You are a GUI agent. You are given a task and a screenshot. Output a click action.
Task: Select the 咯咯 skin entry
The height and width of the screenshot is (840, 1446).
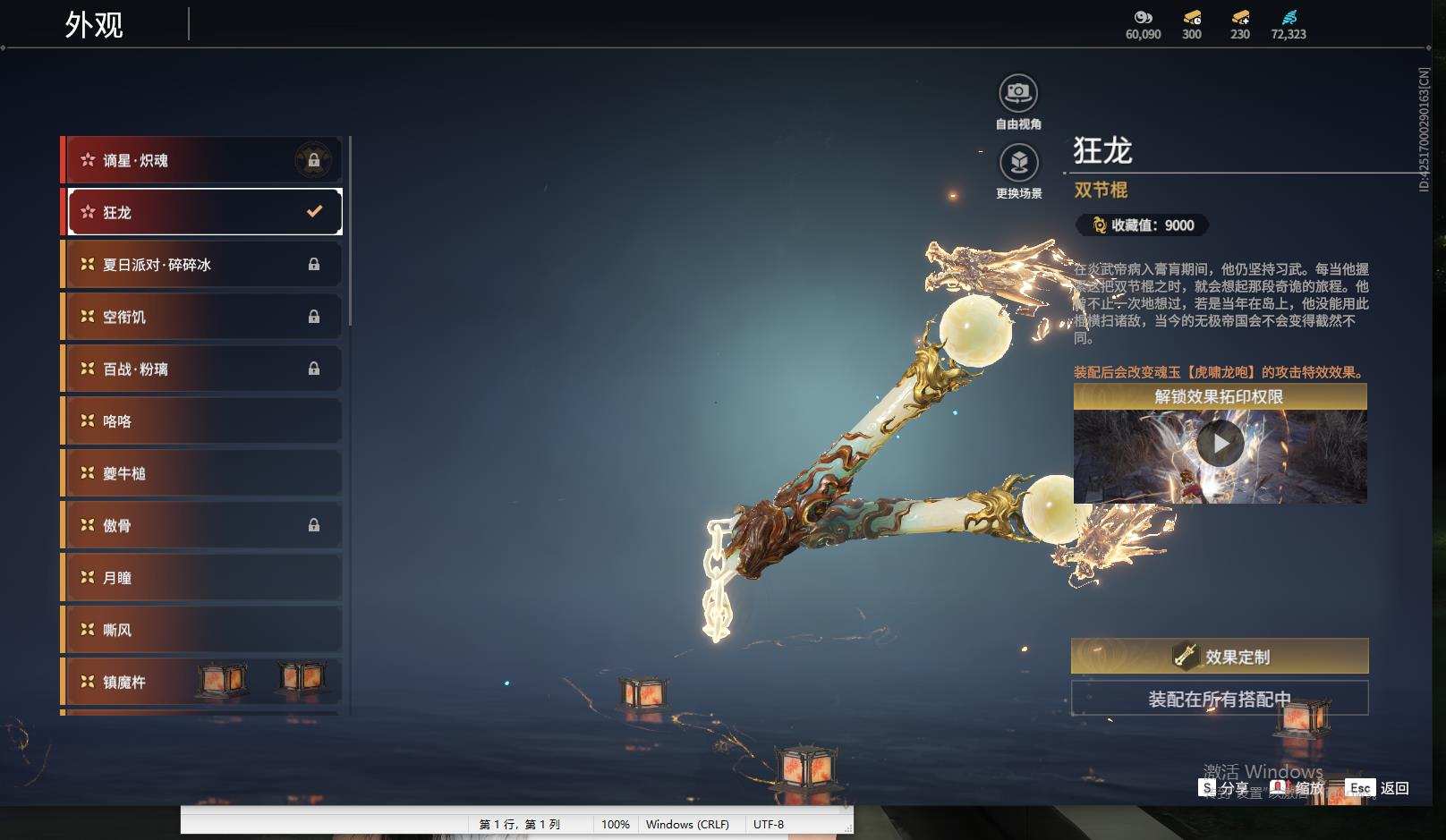(x=201, y=421)
